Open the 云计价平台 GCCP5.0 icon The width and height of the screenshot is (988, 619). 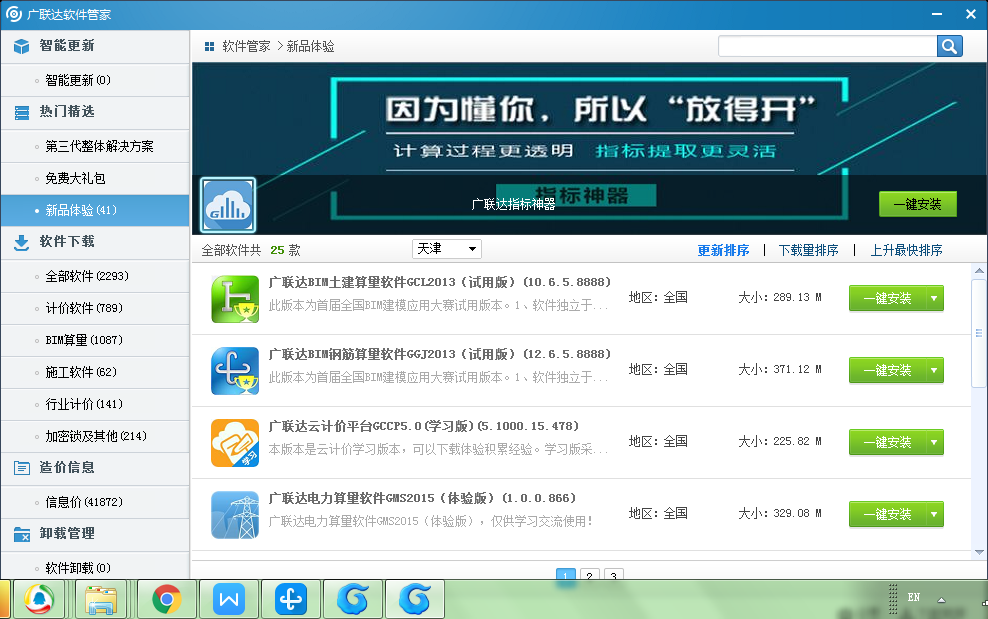click(235, 443)
